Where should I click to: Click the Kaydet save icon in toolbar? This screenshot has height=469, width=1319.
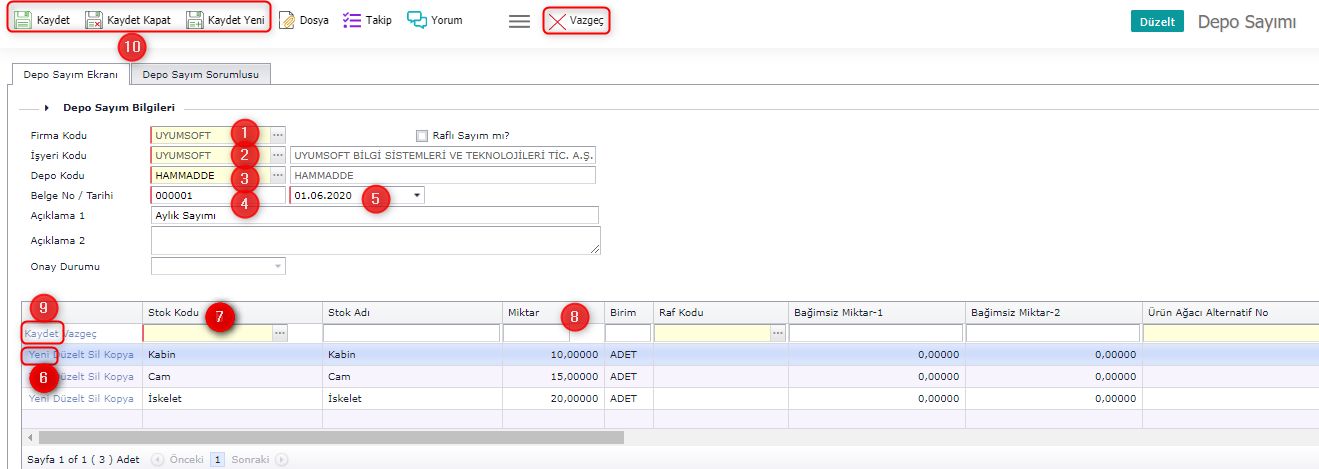pyautogui.click(x=24, y=19)
